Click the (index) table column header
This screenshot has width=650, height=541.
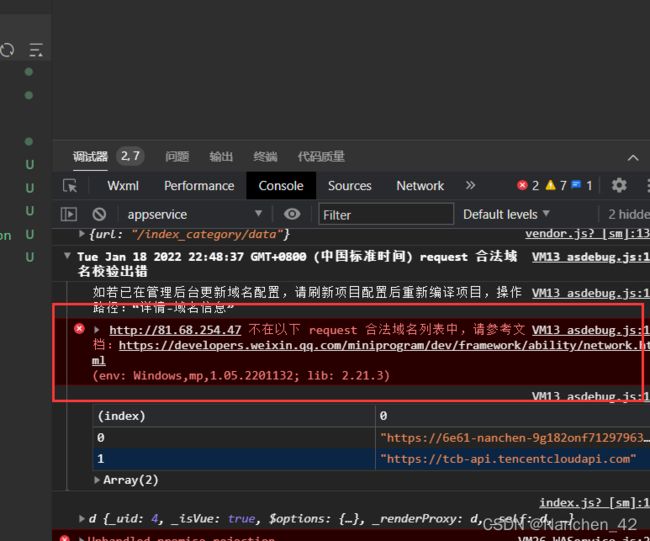pyautogui.click(x=234, y=416)
